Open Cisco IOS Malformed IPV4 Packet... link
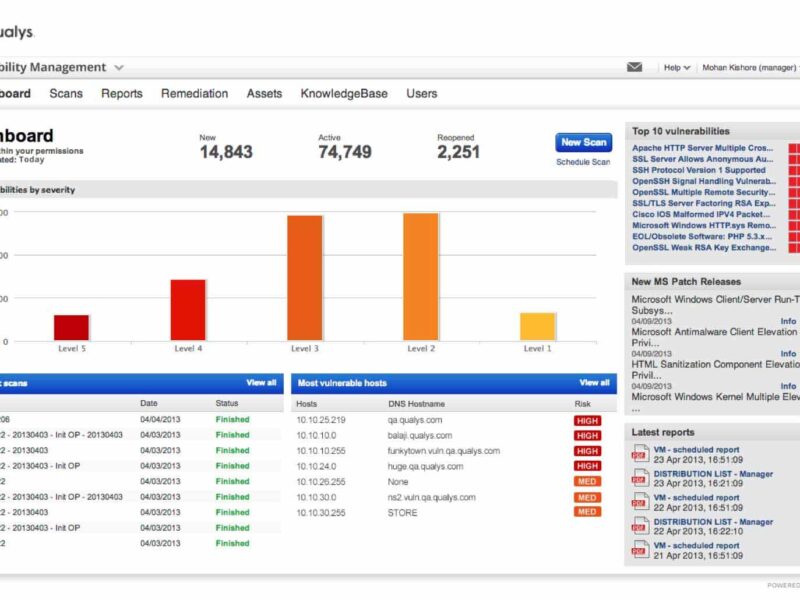 coord(701,214)
